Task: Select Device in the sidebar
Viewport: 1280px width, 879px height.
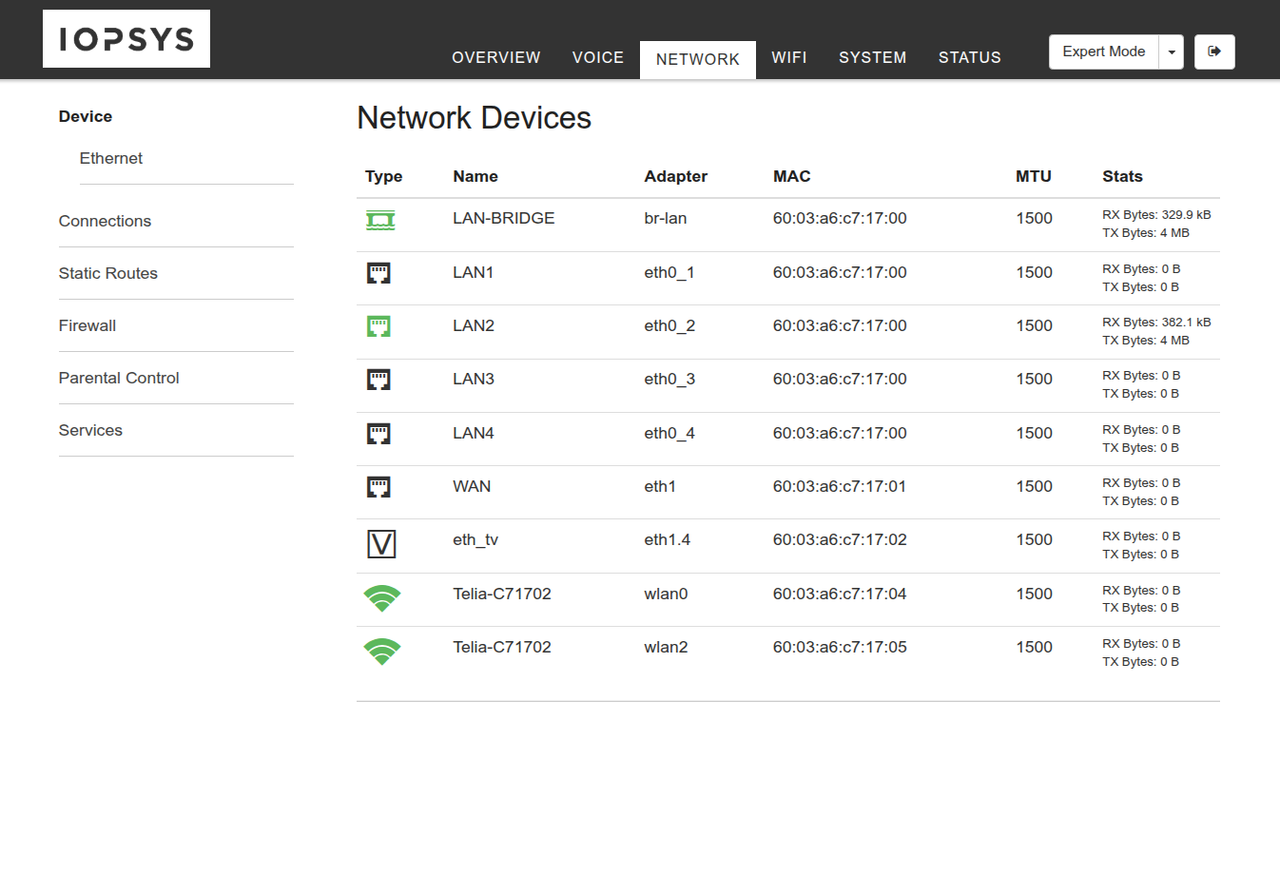Action: pyautogui.click(x=85, y=117)
